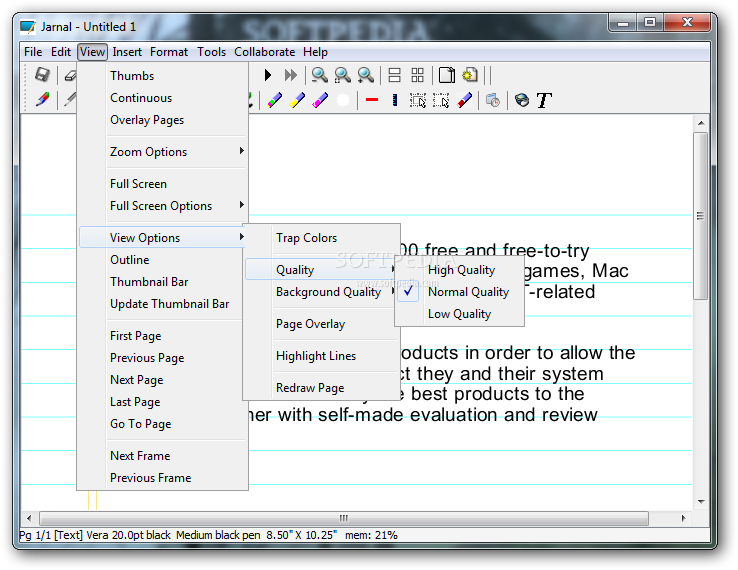This screenshot has width=738, height=570.
Task: Select the red eraser tool icon
Action: click(x=465, y=100)
